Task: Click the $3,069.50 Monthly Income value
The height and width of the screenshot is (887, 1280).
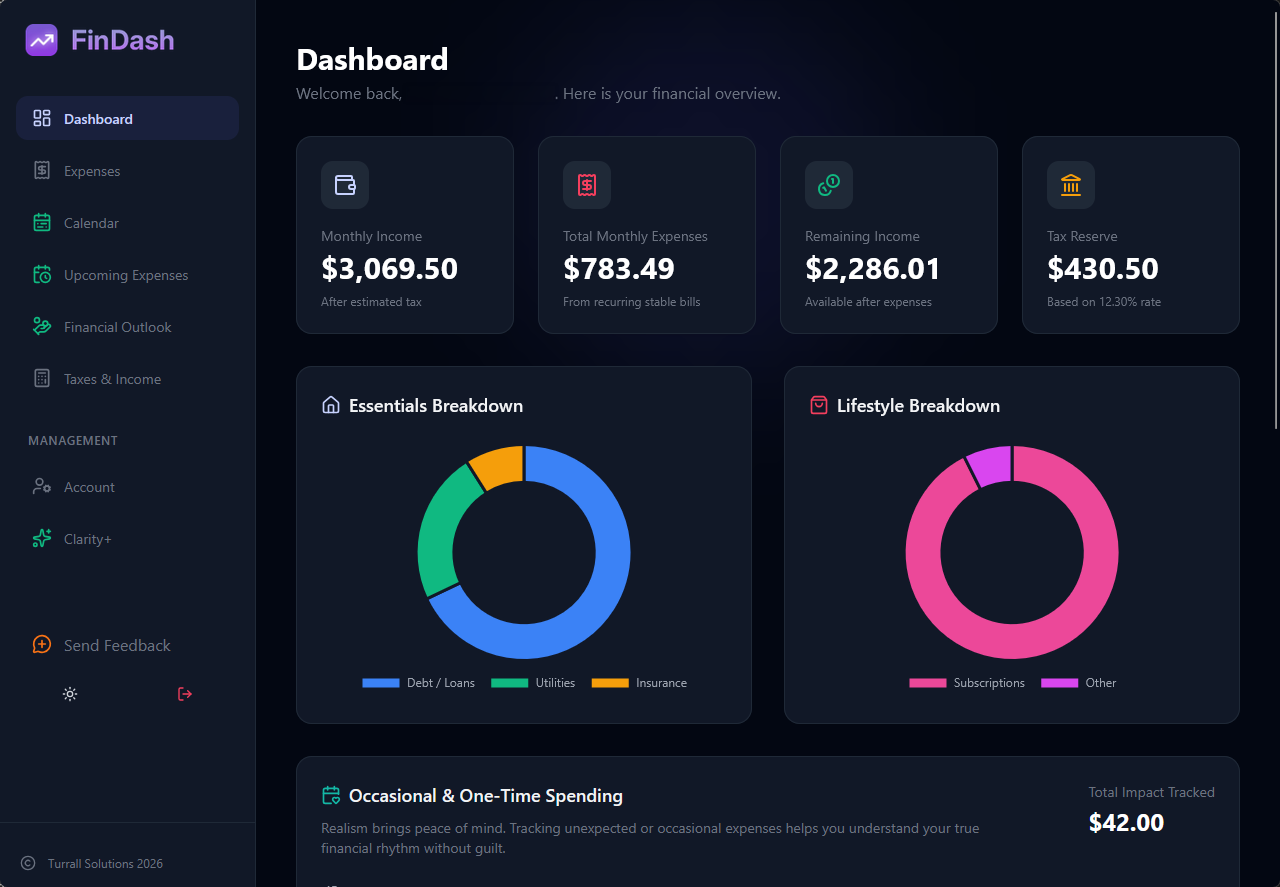Action: pos(389,268)
